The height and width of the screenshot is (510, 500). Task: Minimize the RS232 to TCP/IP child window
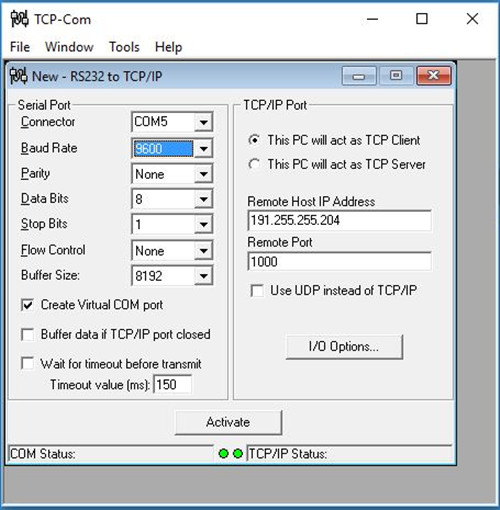[x=359, y=76]
